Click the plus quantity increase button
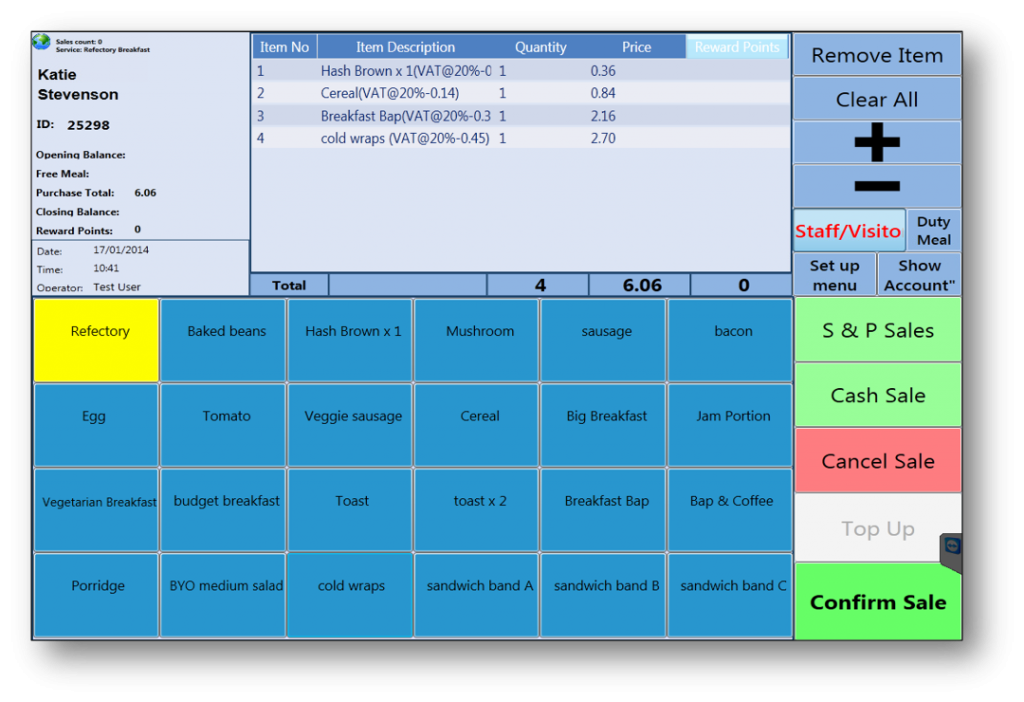This screenshot has width=1024, height=702. (x=877, y=143)
